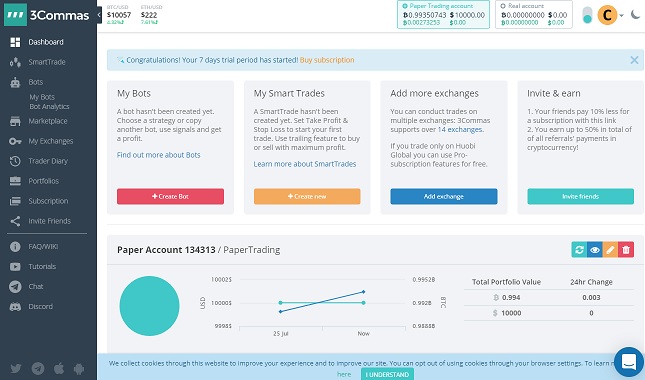Click the Trader Diary clock icon

(15, 161)
